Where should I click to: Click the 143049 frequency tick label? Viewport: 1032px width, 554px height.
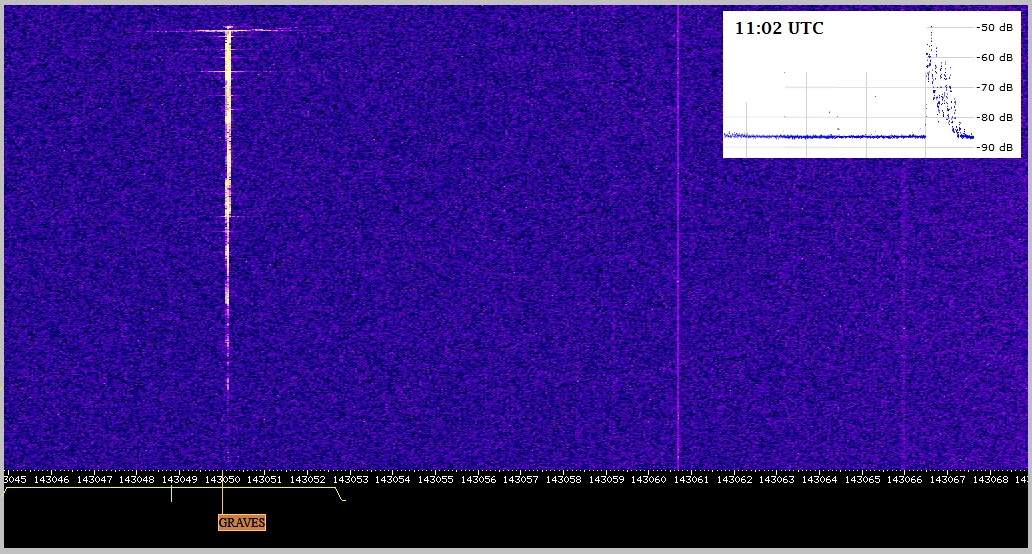click(179, 480)
